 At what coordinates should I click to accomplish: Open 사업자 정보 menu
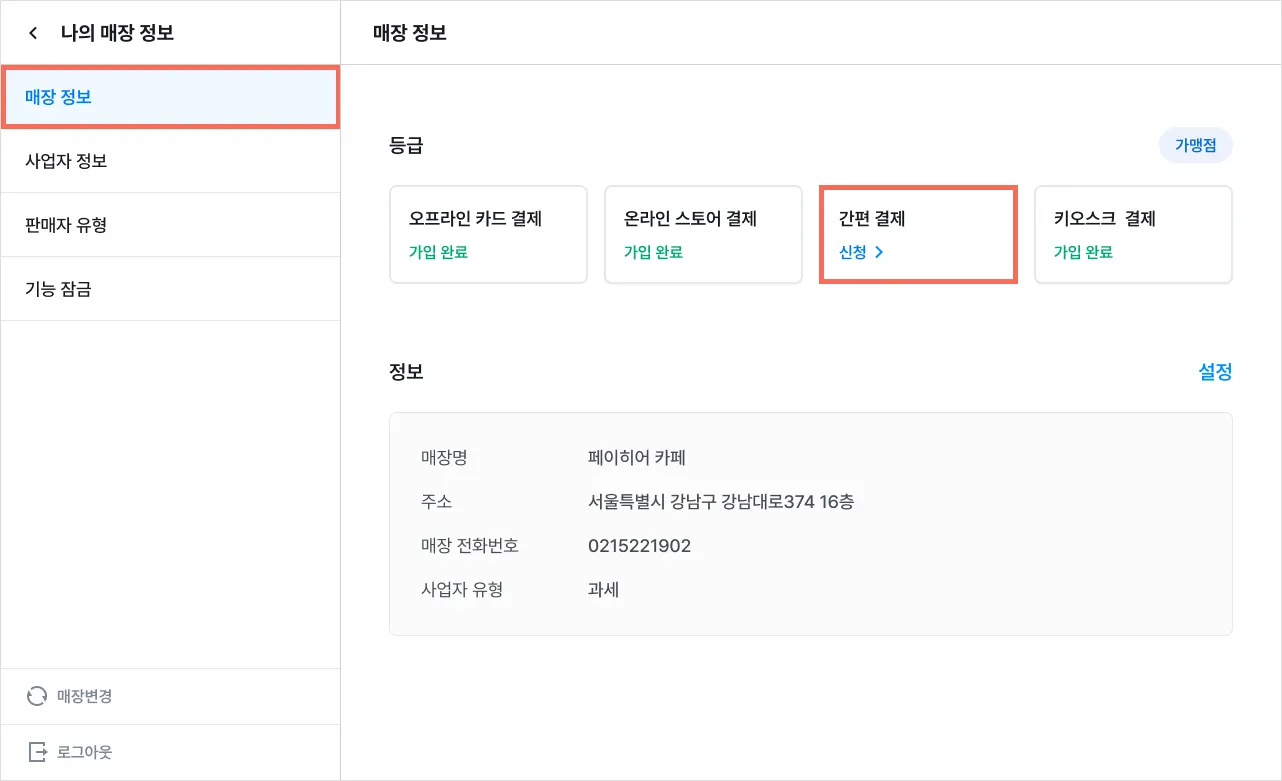click(x=170, y=161)
